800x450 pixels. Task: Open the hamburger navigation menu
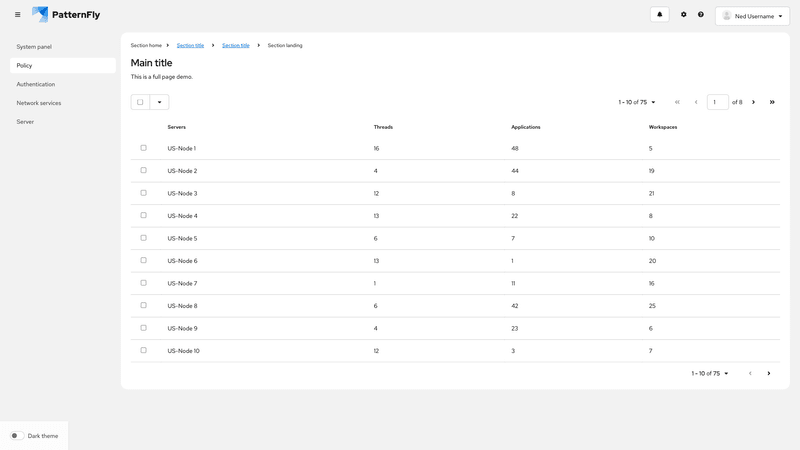(17, 15)
